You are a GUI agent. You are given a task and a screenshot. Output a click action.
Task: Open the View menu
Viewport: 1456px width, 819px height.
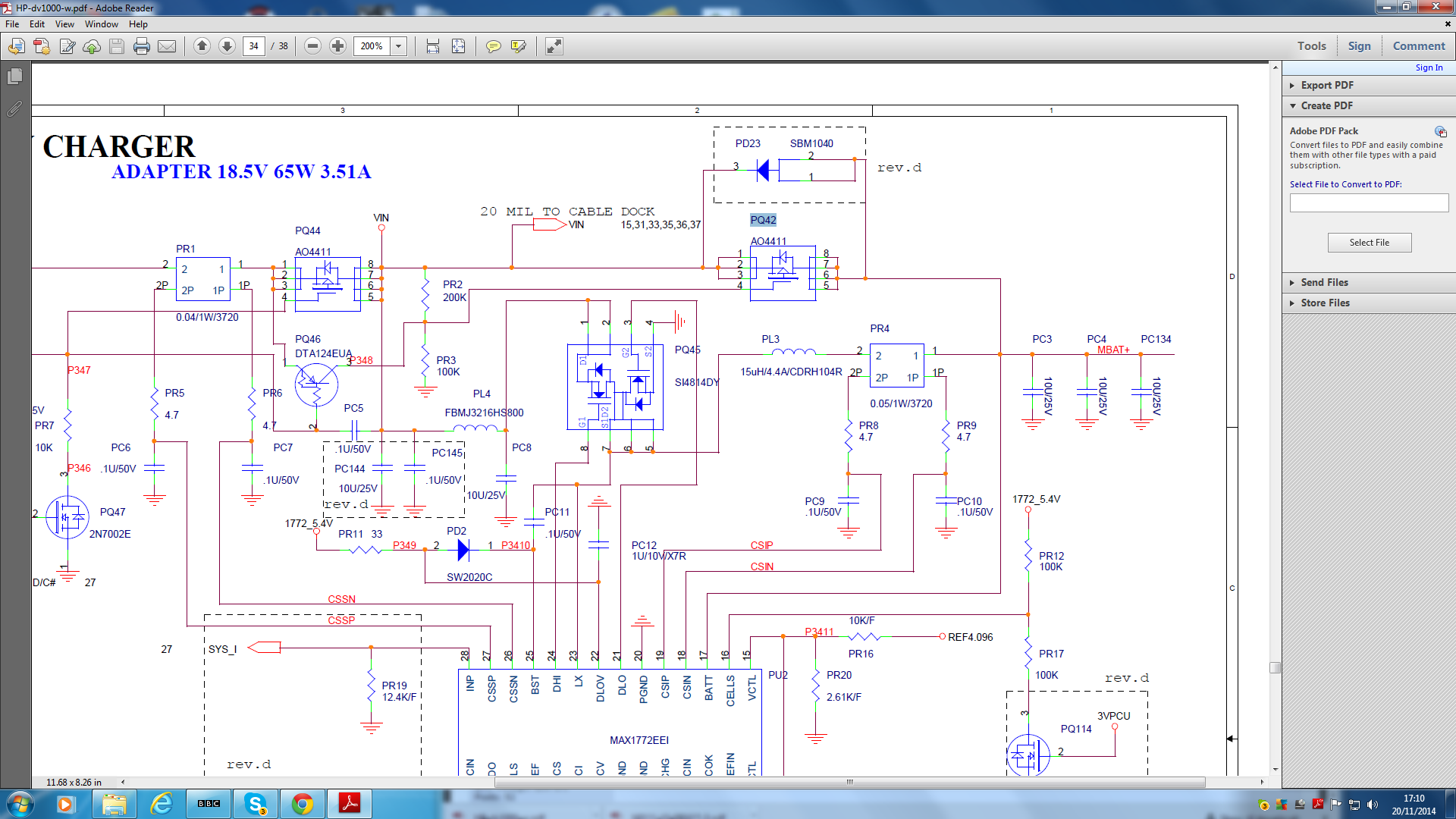point(64,24)
